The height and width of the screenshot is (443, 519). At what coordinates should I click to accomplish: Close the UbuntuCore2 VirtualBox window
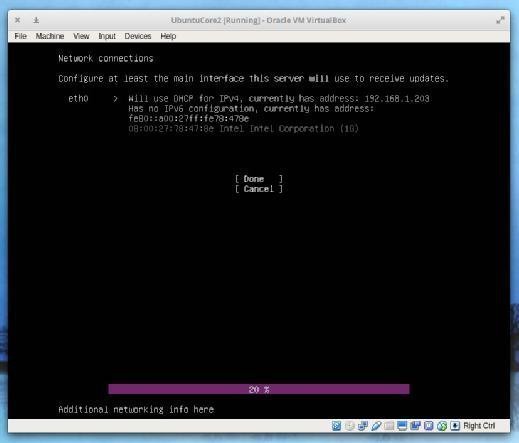[18, 20]
